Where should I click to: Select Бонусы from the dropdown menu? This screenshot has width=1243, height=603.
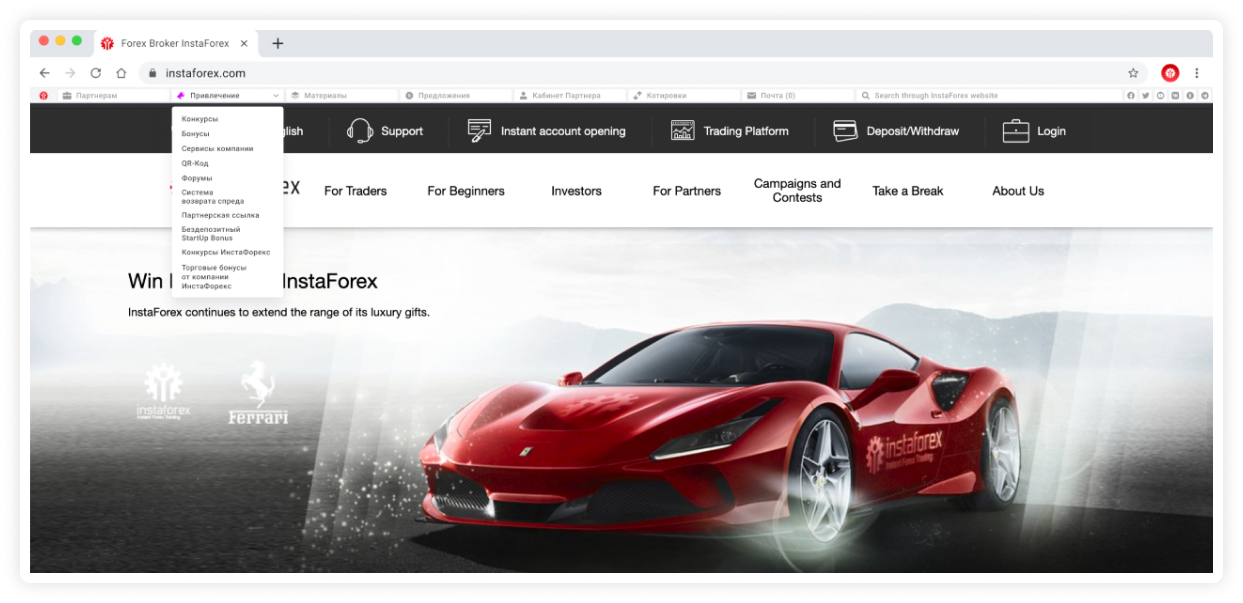click(196, 134)
